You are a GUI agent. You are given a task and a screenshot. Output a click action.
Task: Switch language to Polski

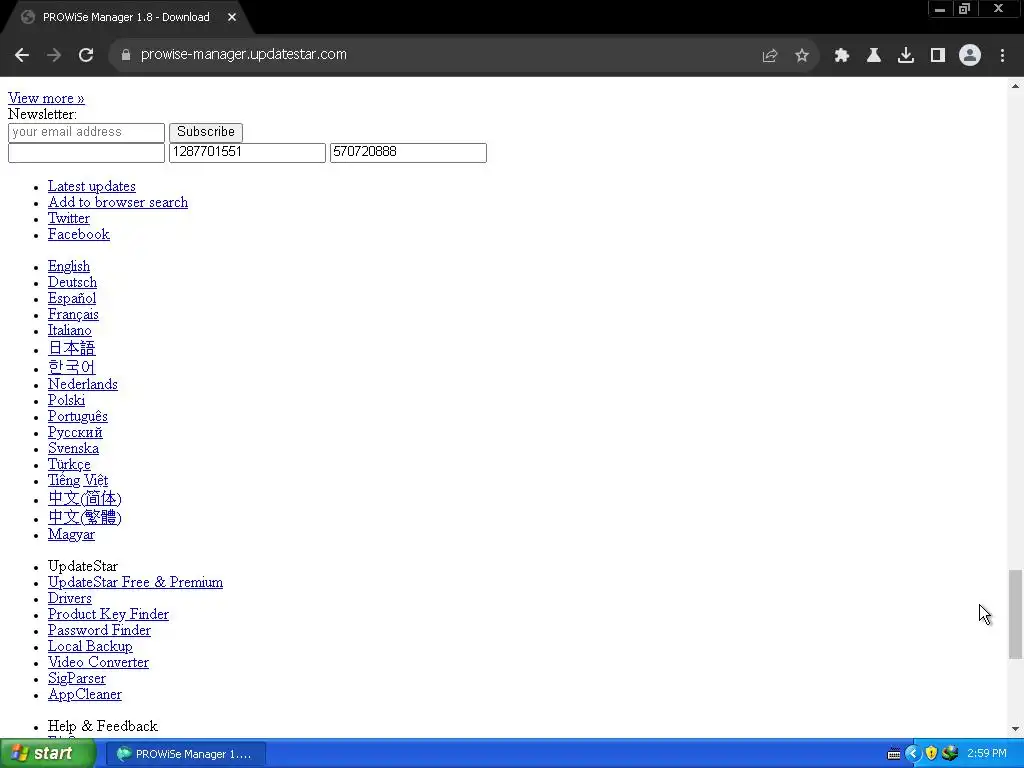[66, 400]
